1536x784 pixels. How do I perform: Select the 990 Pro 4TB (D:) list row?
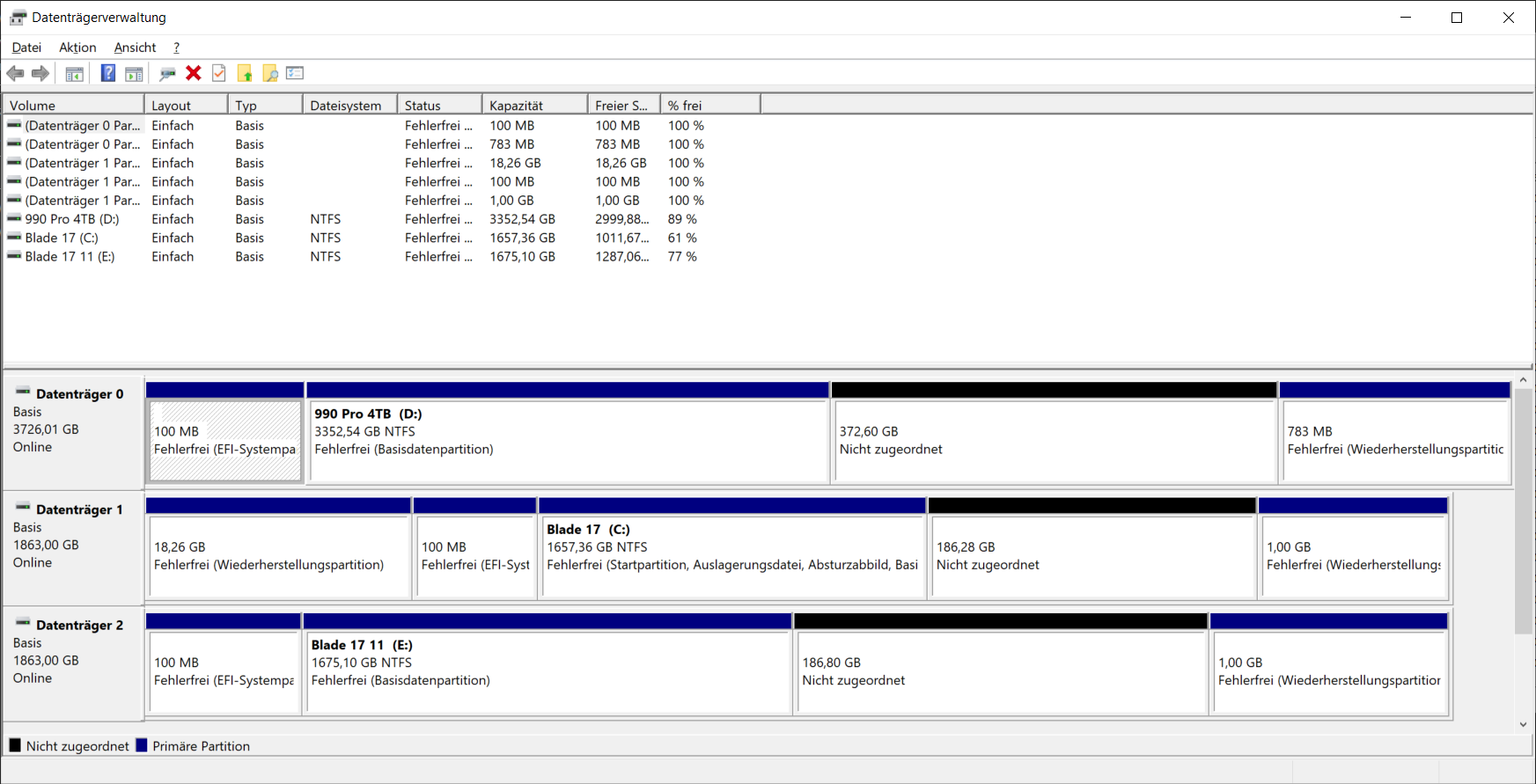[382, 219]
